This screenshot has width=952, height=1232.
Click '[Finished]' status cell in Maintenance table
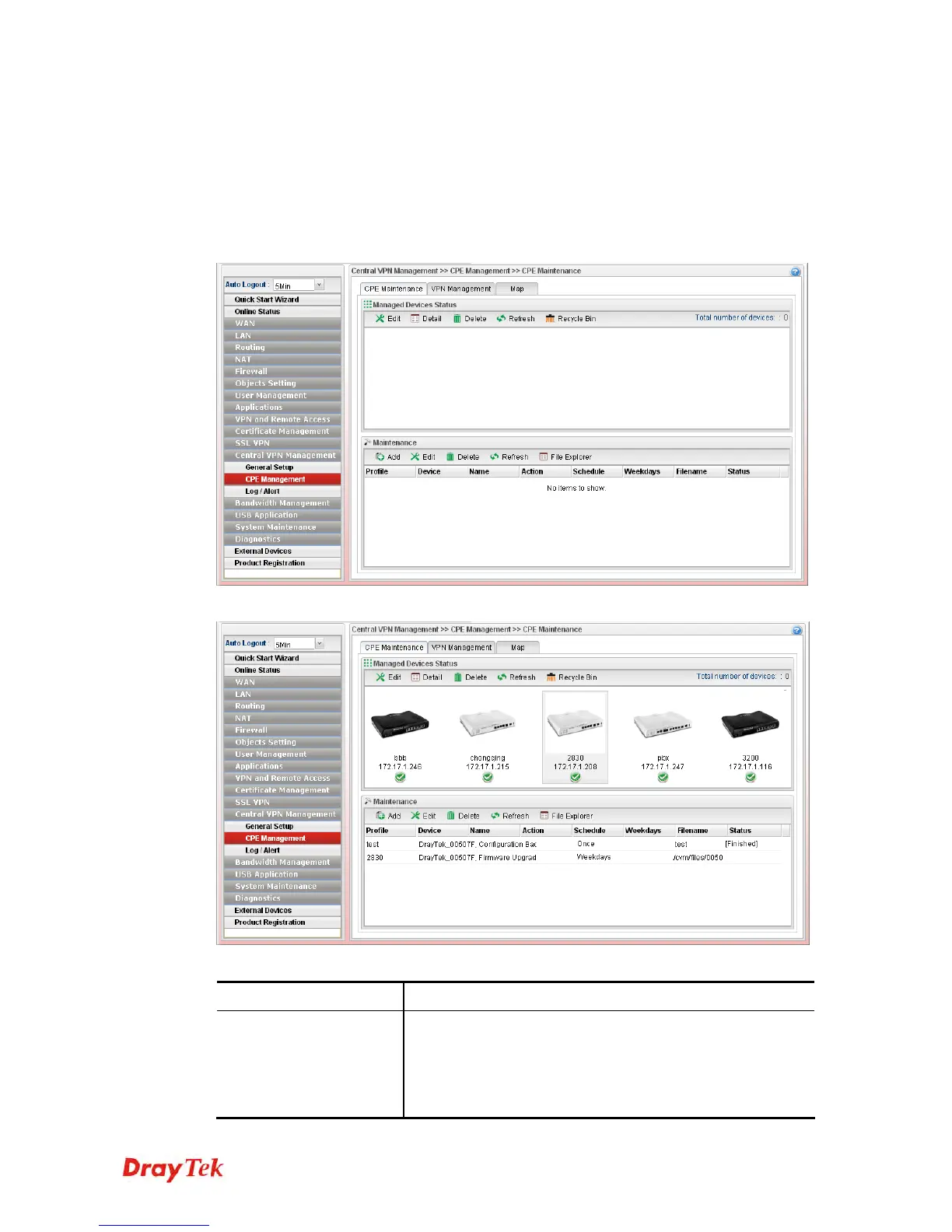click(x=741, y=844)
